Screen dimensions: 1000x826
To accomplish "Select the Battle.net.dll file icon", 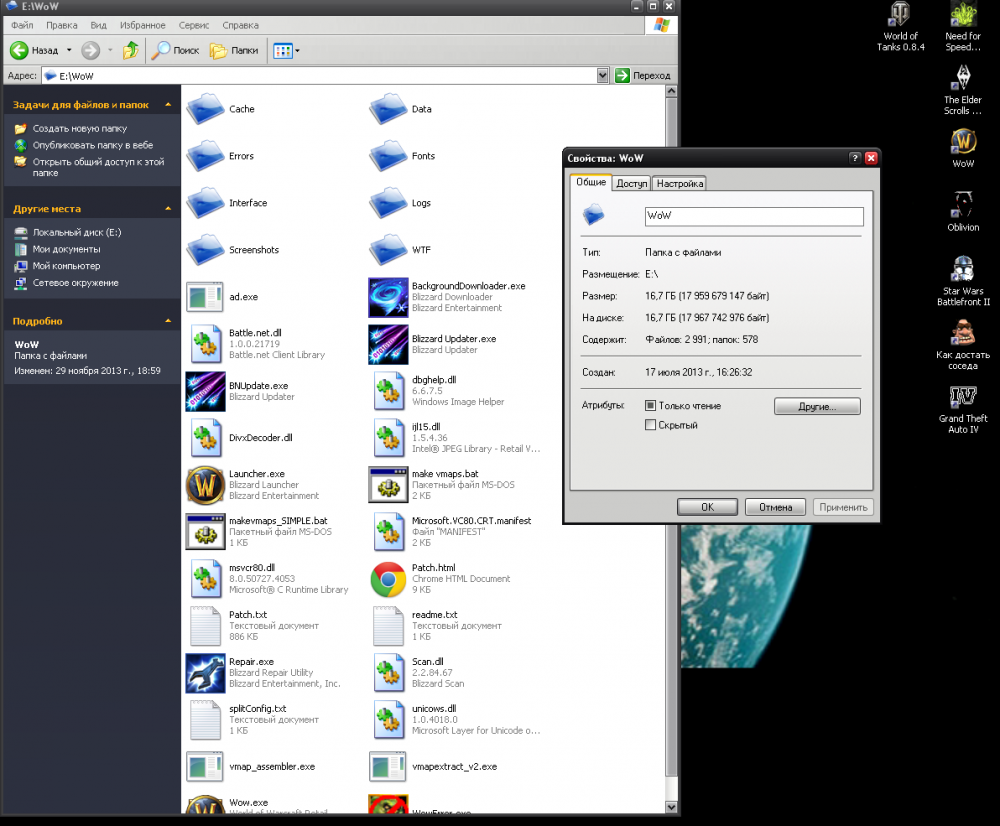I will tap(205, 344).
